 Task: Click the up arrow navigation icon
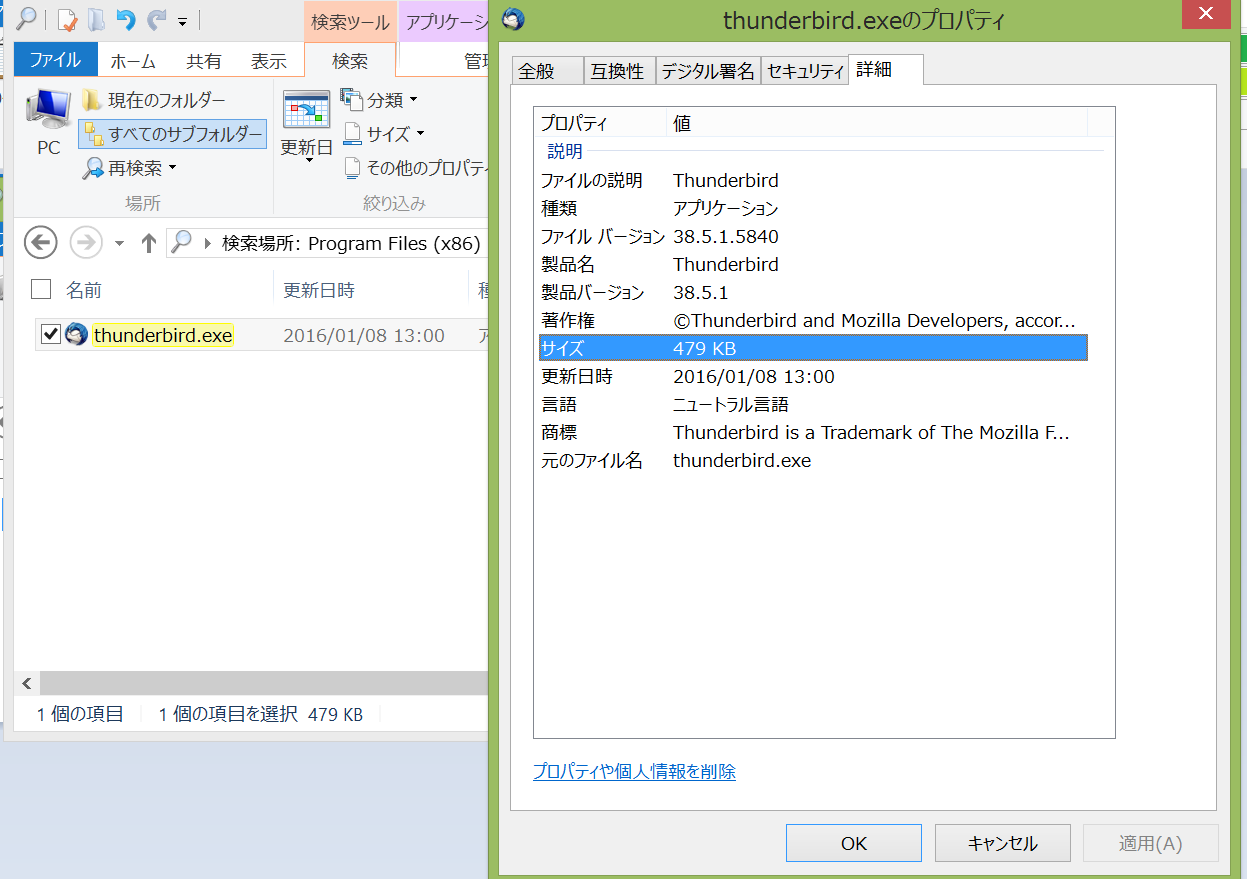[149, 243]
